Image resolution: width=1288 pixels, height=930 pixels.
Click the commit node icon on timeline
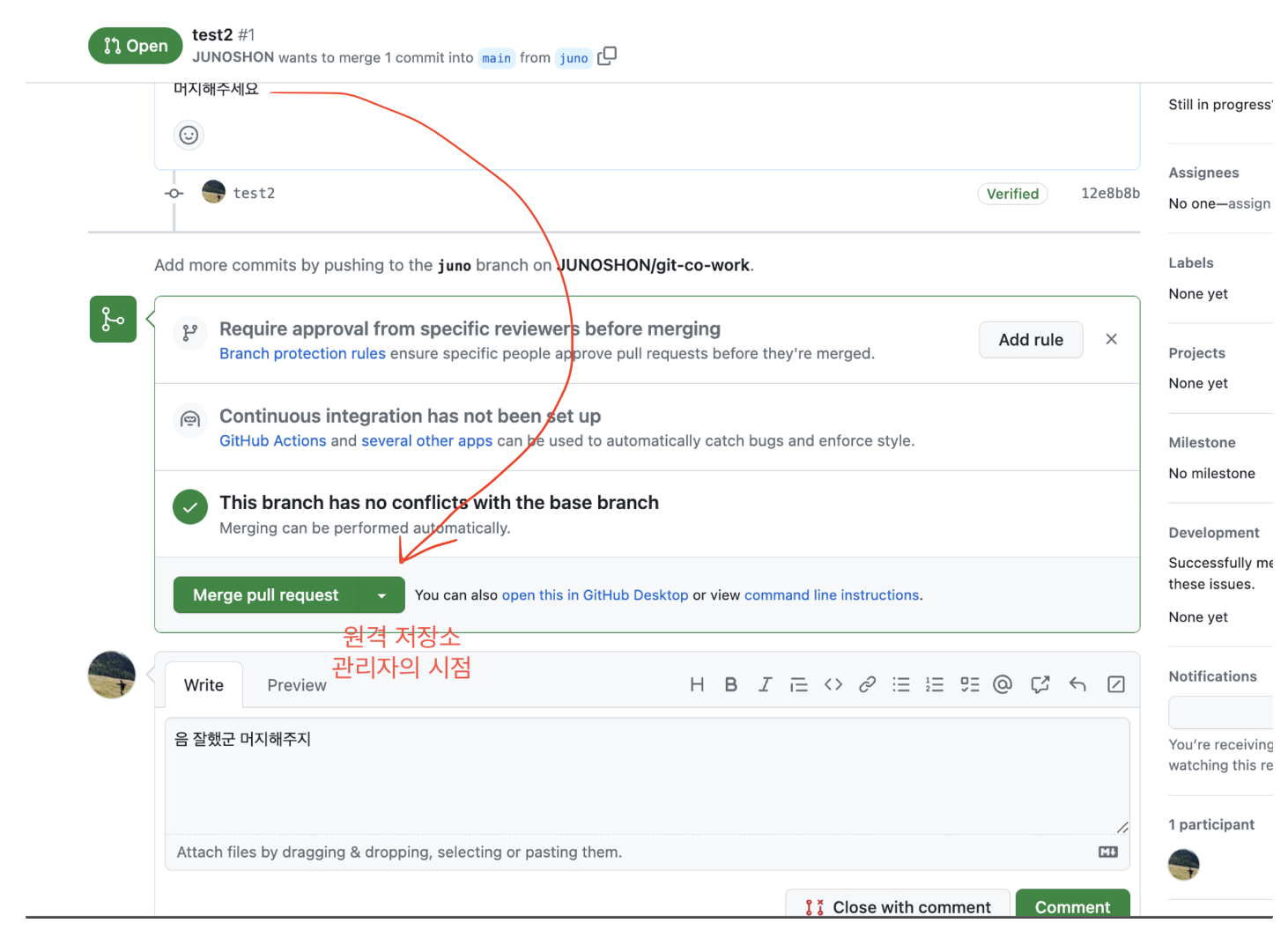tap(174, 193)
